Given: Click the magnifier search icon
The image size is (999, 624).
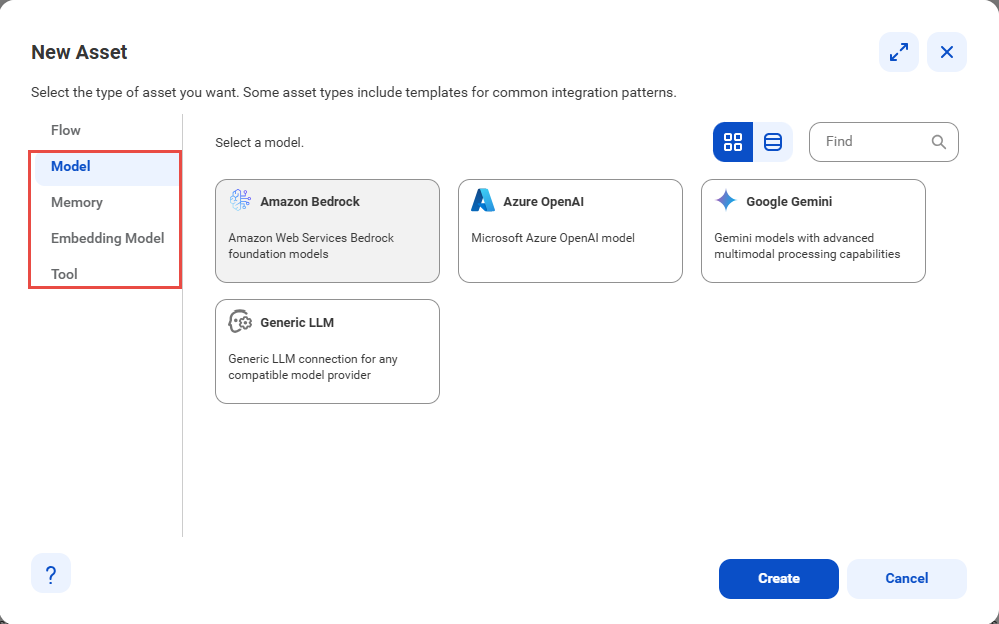Looking at the screenshot, I should [x=938, y=141].
